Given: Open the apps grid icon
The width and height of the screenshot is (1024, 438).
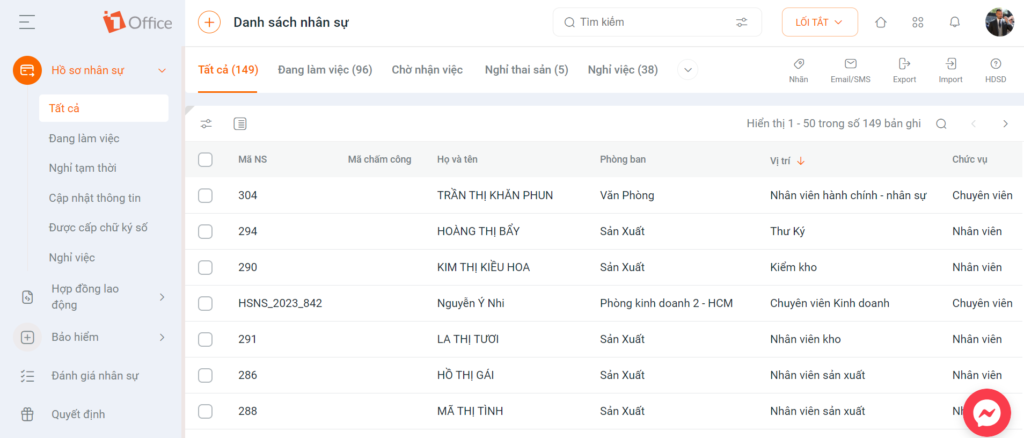Looking at the screenshot, I should (918, 22).
